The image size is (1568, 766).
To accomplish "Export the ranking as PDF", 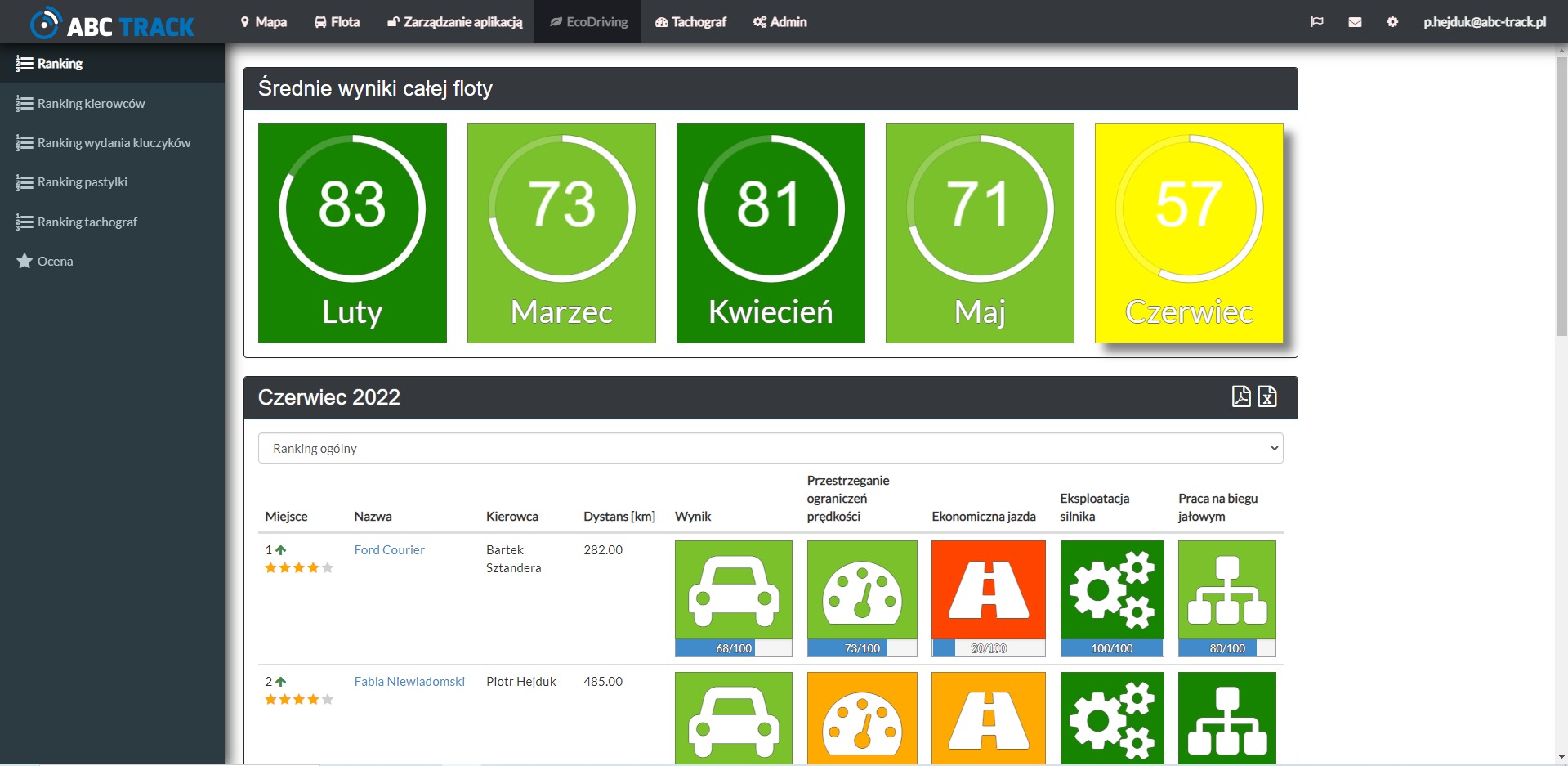I will coord(1240,396).
